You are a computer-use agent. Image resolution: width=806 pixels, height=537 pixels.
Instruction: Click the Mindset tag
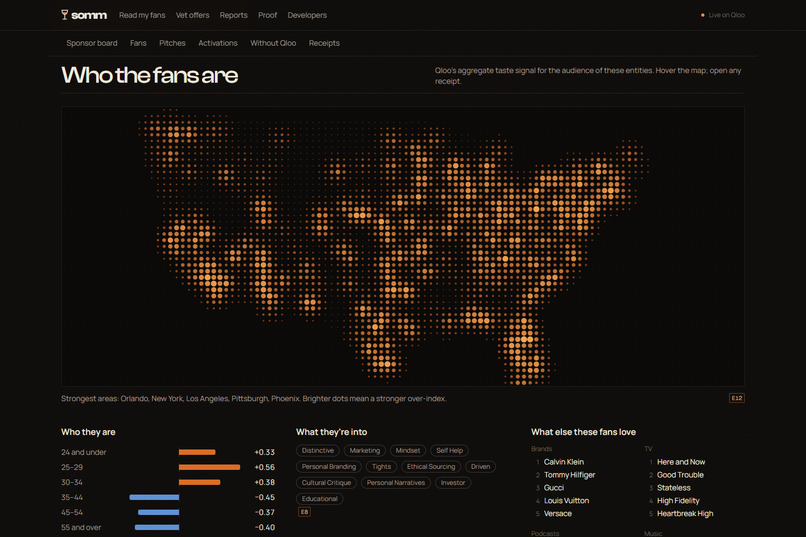pyautogui.click(x=408, y=451)
